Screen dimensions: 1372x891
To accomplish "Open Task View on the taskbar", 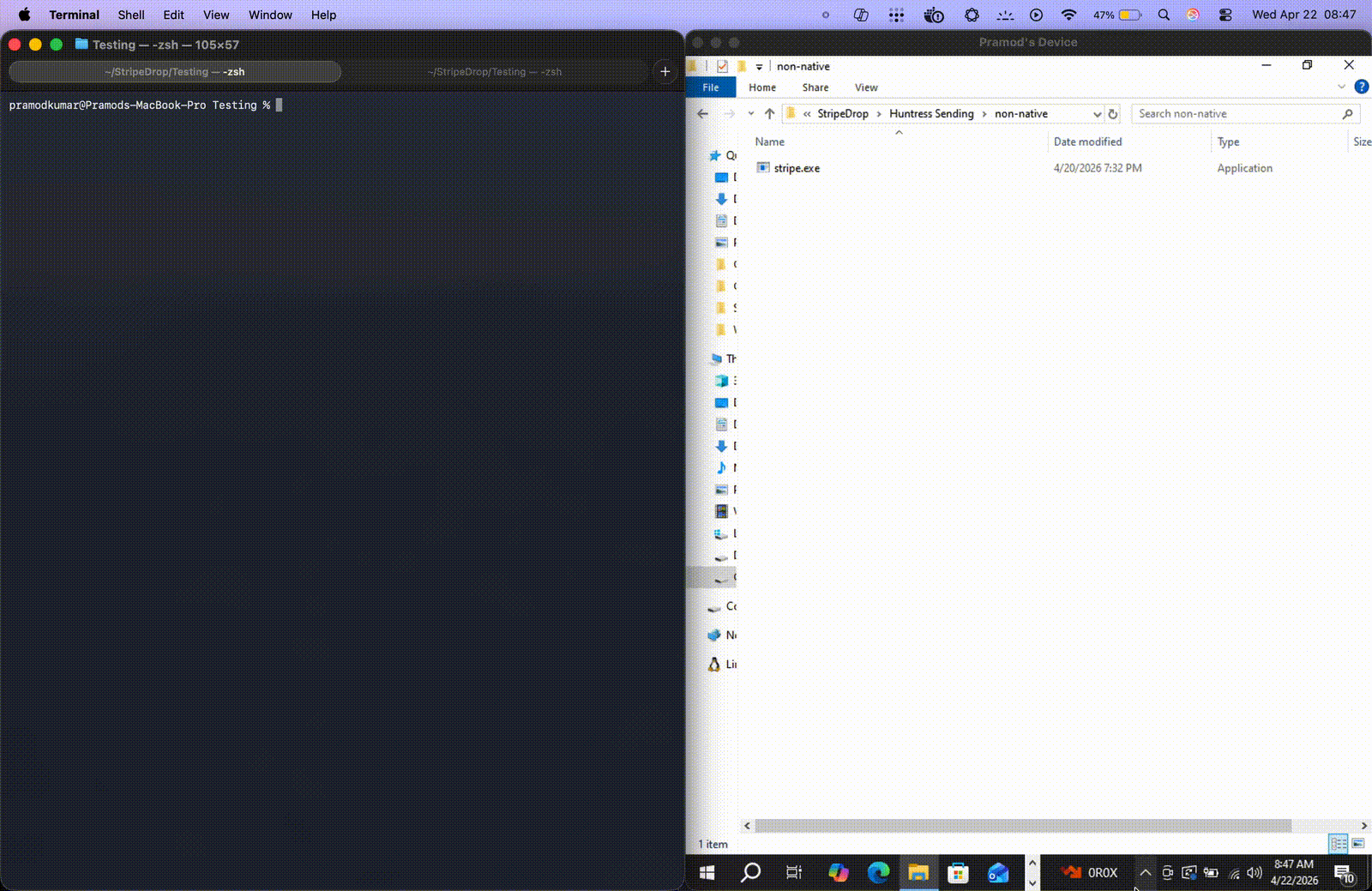I will point(794,873).
